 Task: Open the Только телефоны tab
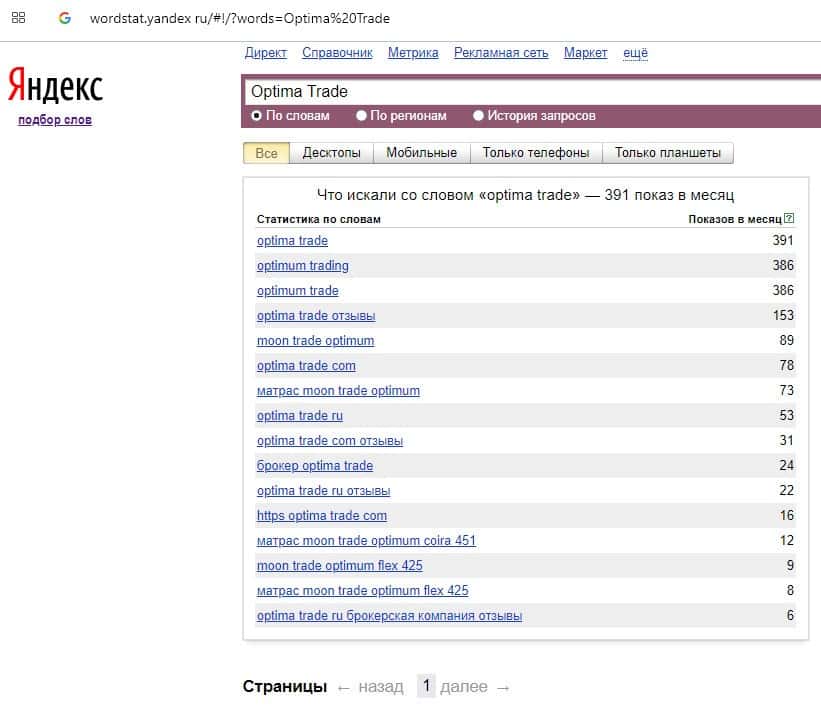[536, 153]
